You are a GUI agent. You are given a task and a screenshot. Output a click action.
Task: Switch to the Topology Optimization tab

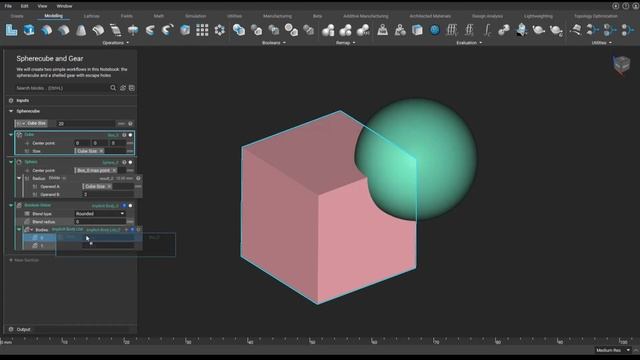[x=596, y=16]
